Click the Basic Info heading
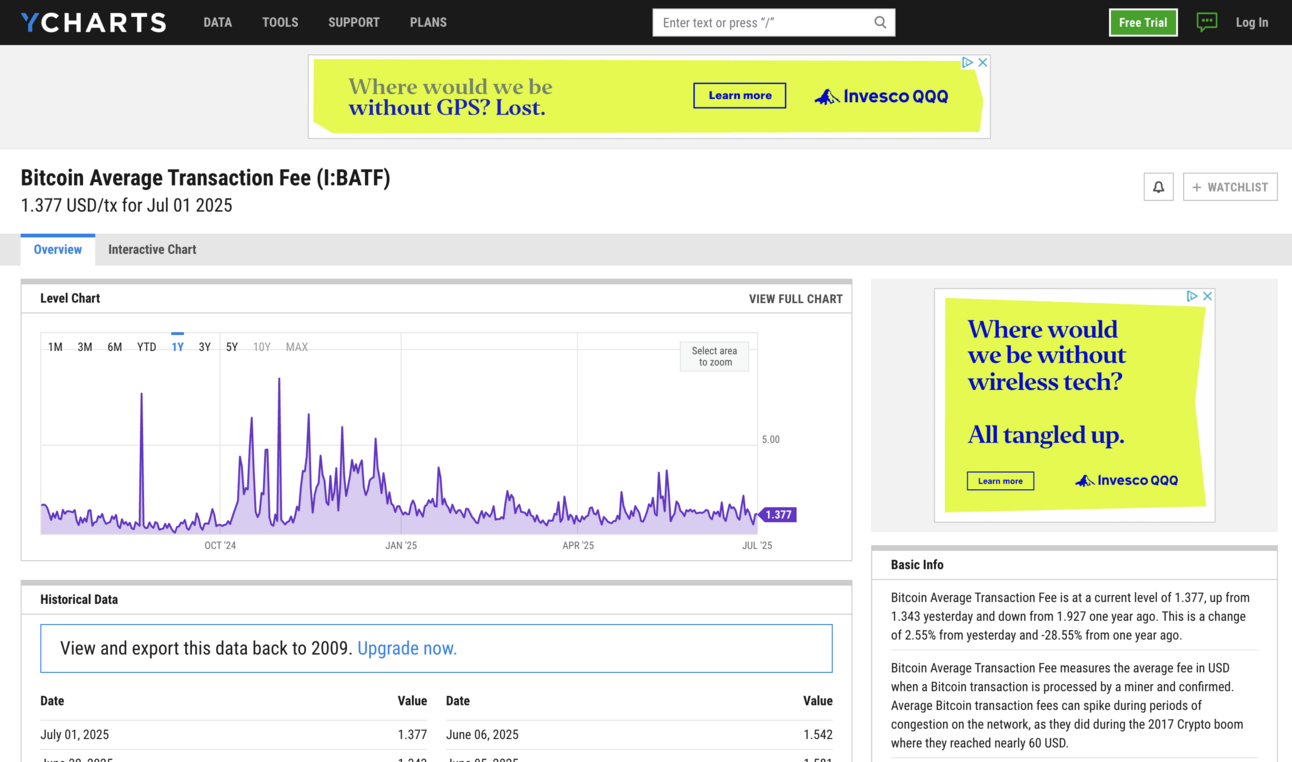This screenshot has height=762, width=1292. [917, 565]
